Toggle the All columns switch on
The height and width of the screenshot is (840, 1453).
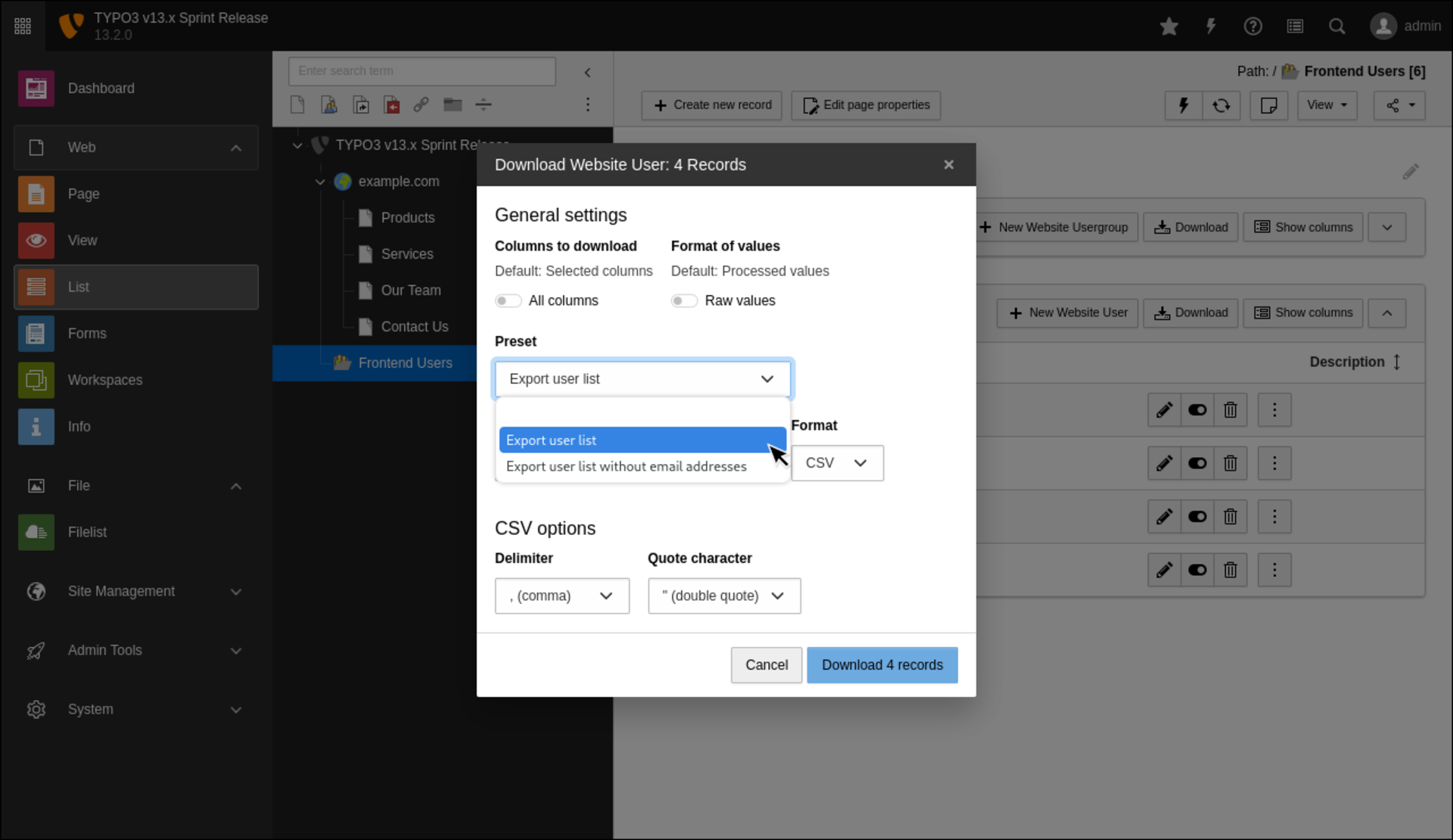click(508, 300)
